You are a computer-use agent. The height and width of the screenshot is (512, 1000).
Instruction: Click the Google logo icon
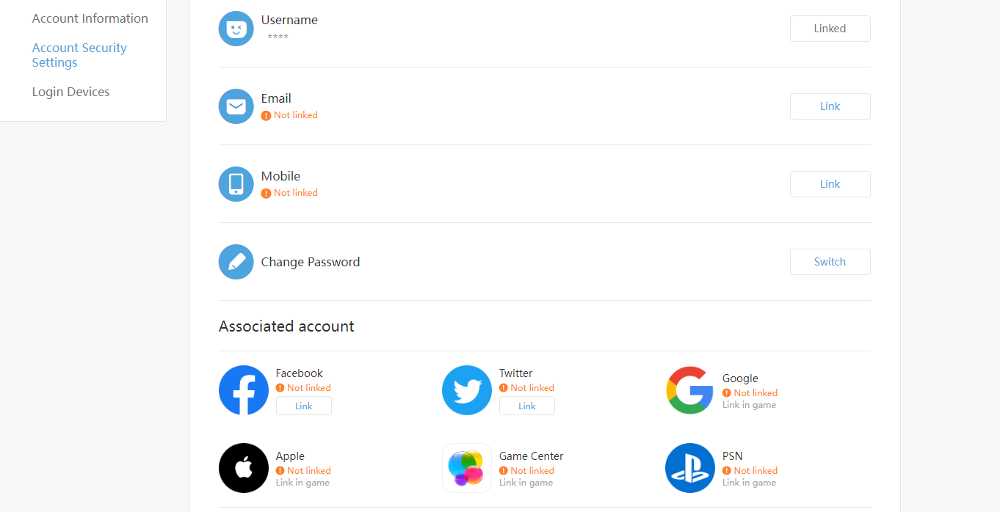pyautogui.click(x=690, y=390)
